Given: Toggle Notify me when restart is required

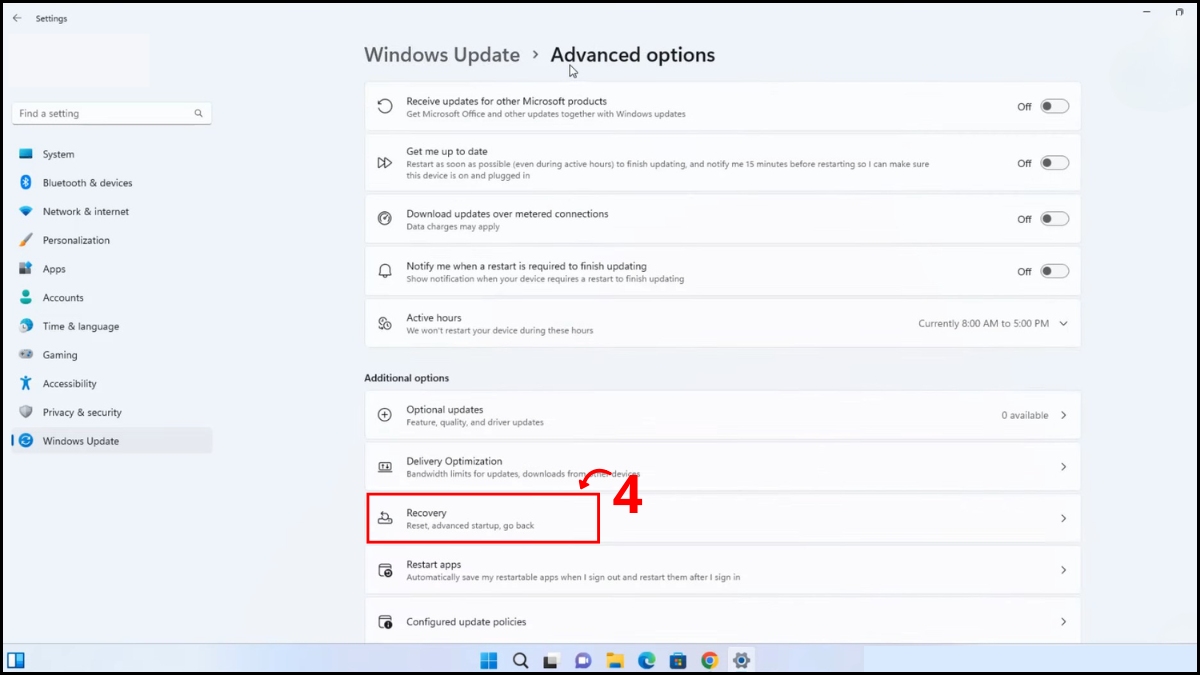Looking at the screenshot, I should 1054,271.
